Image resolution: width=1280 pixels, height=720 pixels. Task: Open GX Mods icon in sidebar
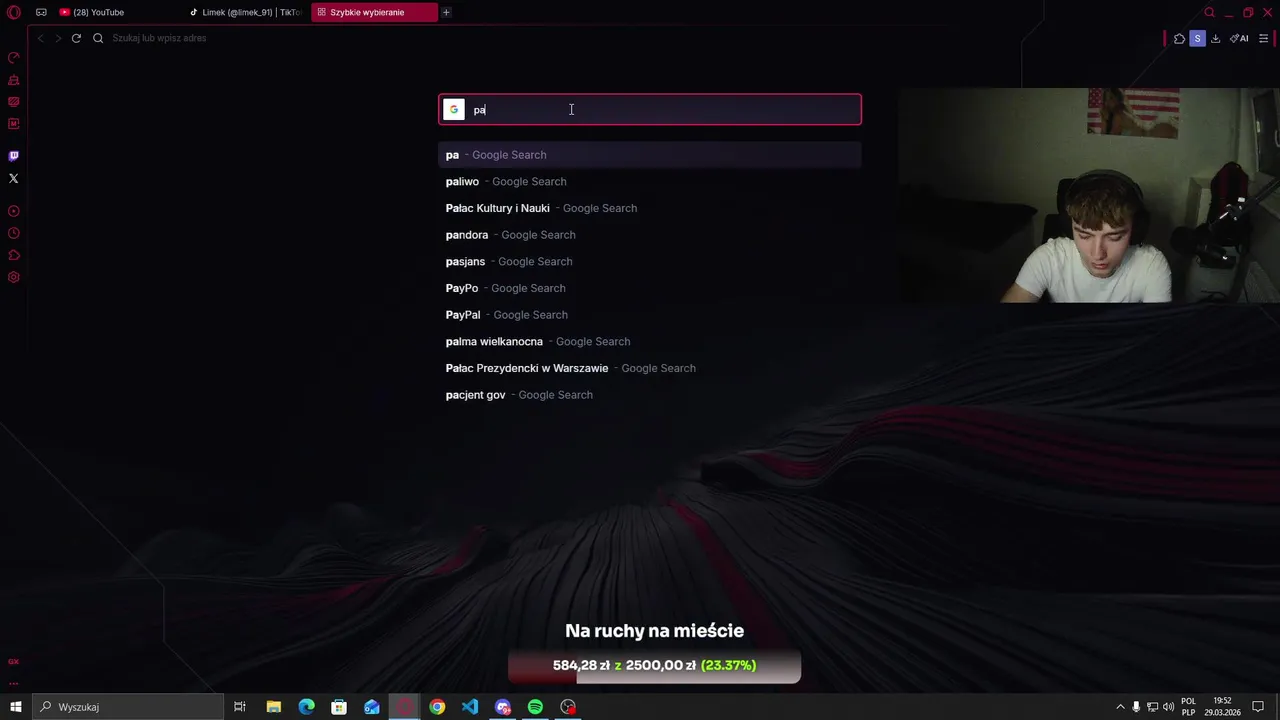[14, 124]
